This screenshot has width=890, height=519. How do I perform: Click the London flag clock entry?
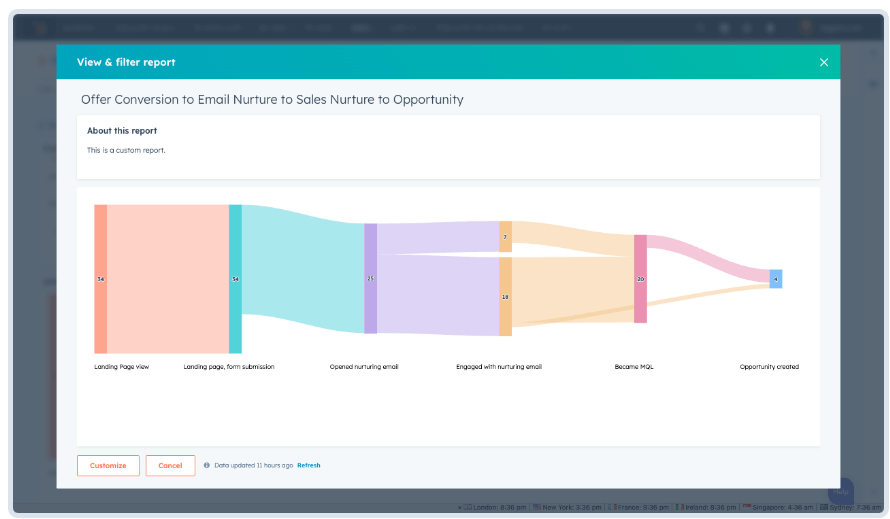tap(494, 507)
